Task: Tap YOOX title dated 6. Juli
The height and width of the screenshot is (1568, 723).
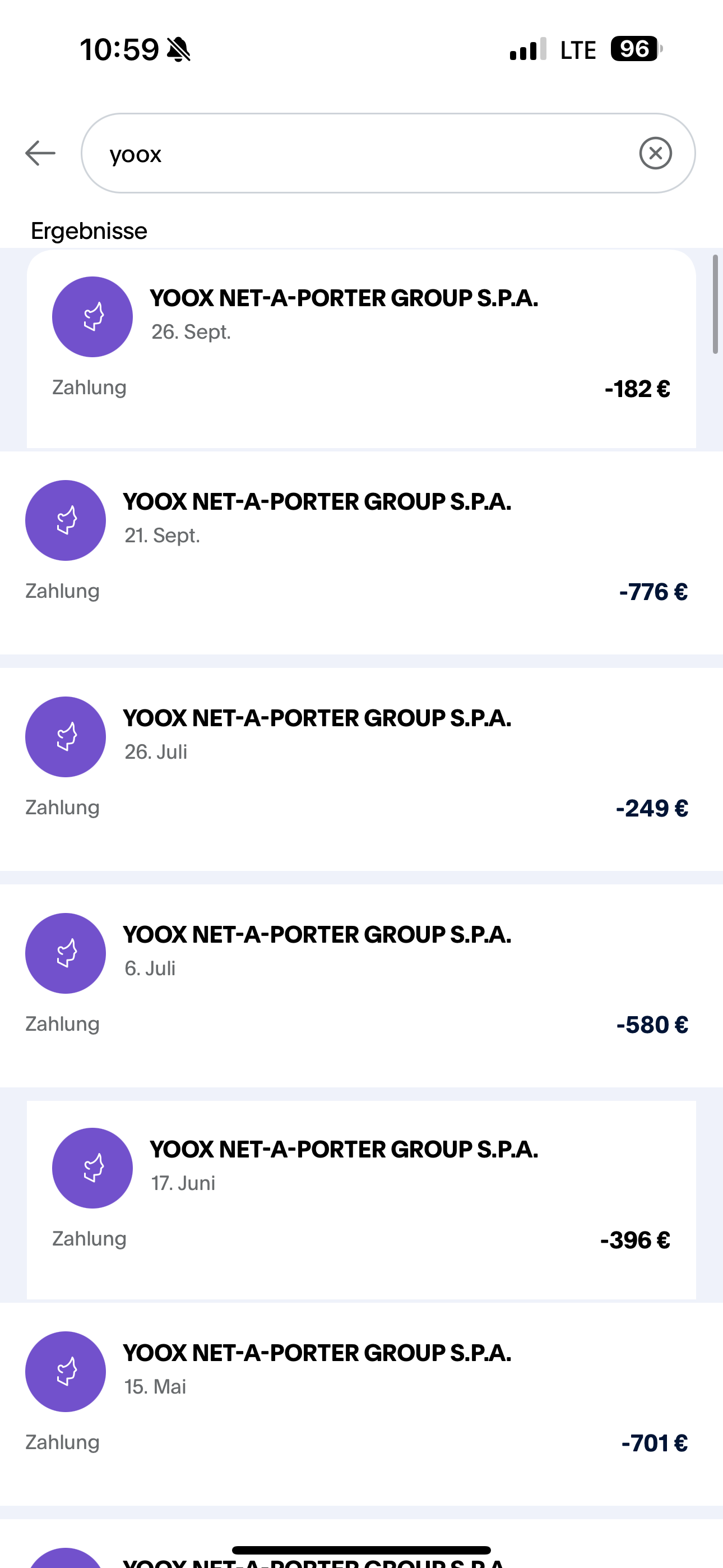Action: [x=317, y=935]
